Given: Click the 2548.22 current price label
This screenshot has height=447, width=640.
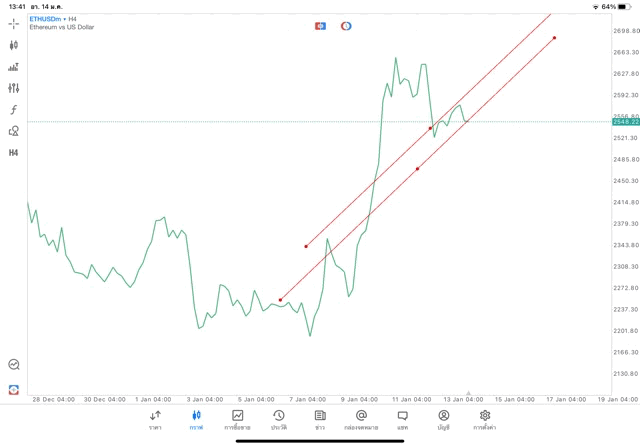Looking at the screenshot, I should [x=626, y=122].
